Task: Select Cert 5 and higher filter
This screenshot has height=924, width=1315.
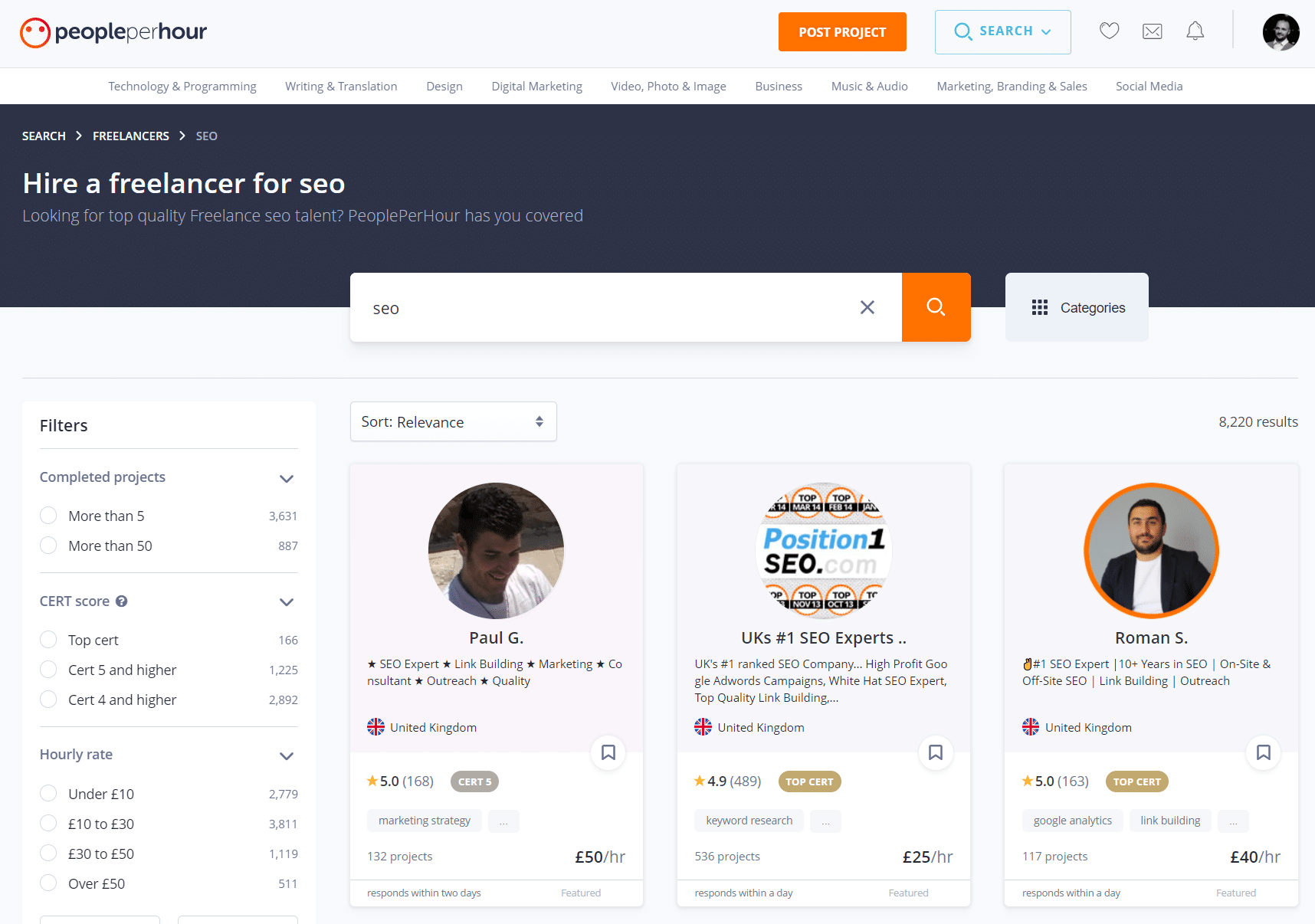Action: [48, 670]
